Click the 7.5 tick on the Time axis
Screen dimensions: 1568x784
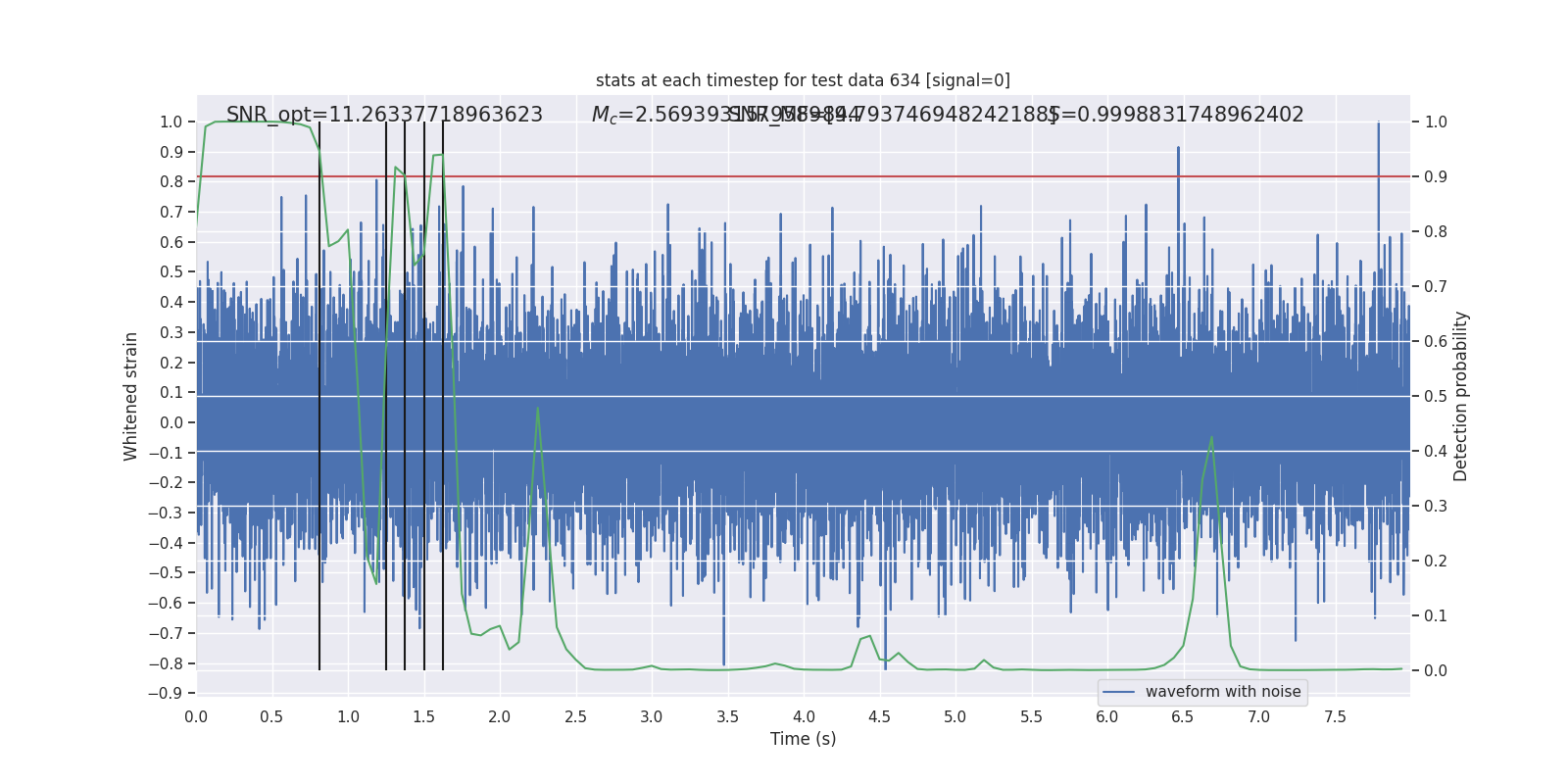[1335, 716]
